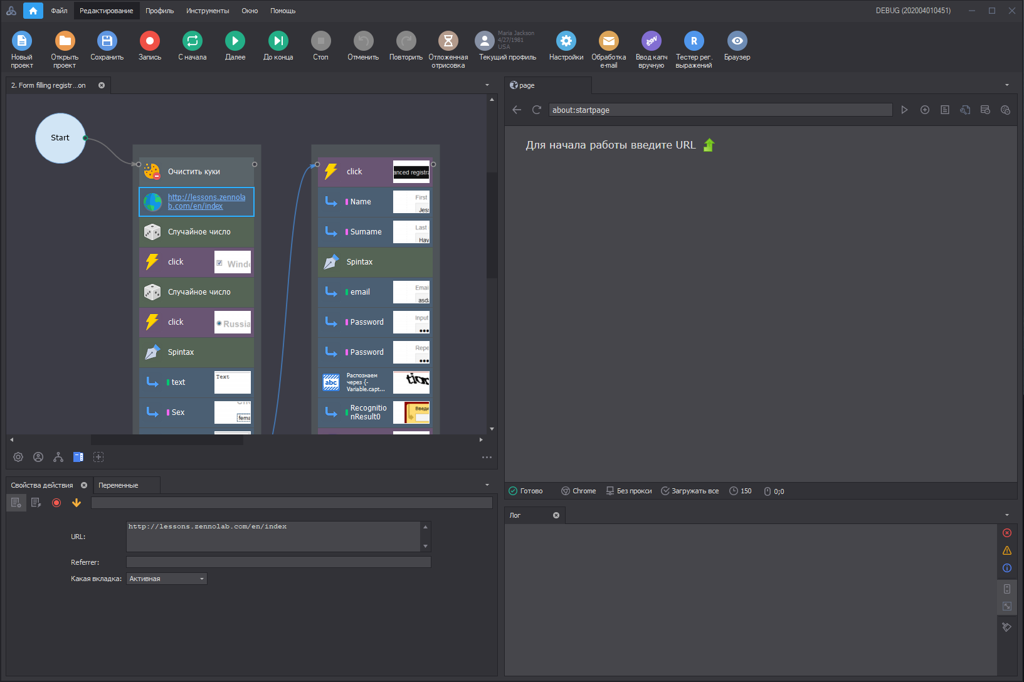Toggle warning messages filter in log
Viewport: 1024px width, 682px height.
point(1007,551)
